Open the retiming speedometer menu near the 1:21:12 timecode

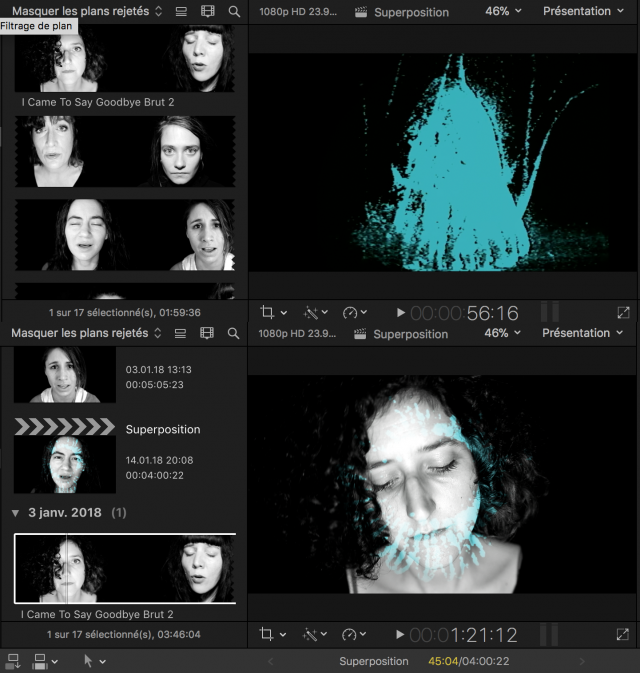(355, 634)
